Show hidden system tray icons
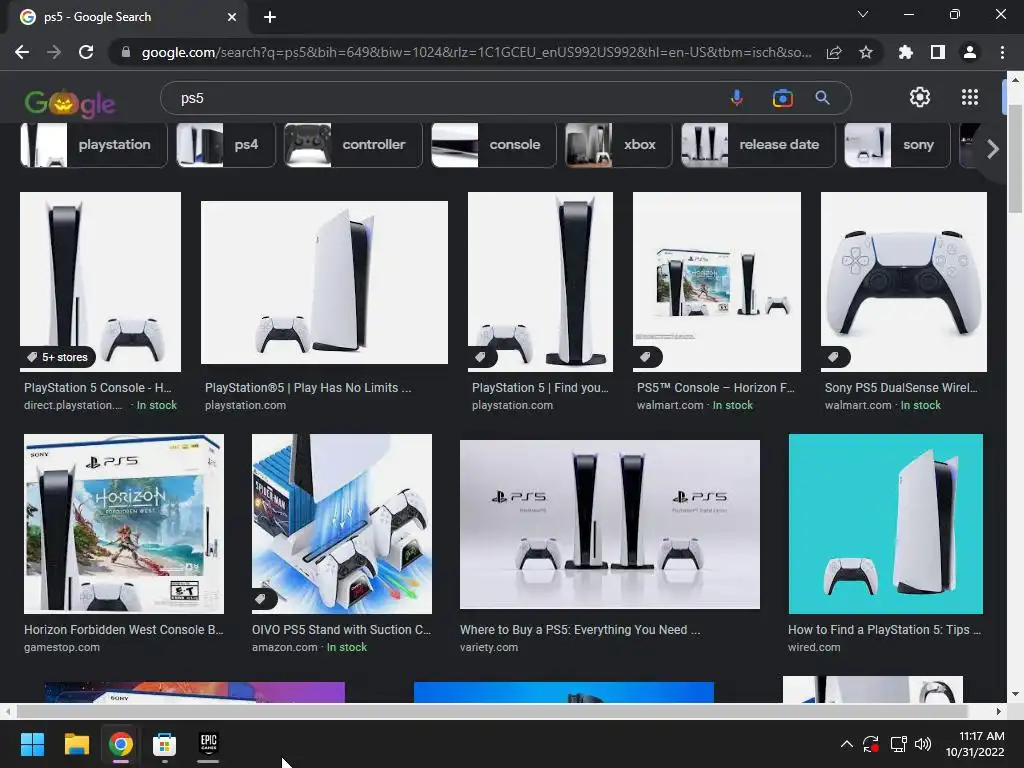1024x768 pixels. 846,744
